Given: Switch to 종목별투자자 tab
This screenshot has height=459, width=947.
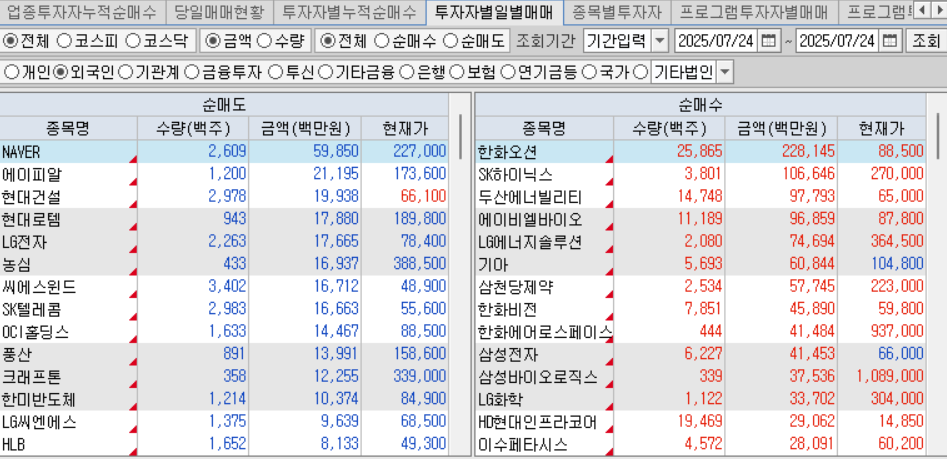Looking at the screenshot, I should pyautogui.click(x=617, y=11).
